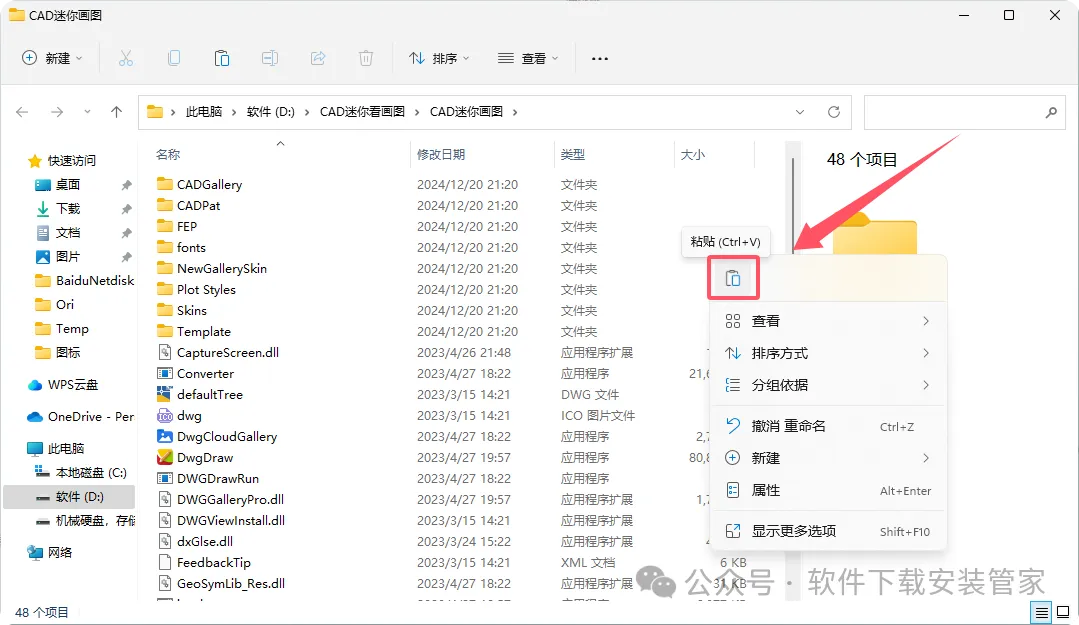Click the search magnifier icon
Viewport: 1079px width, 625px height.
[1051, 112]
